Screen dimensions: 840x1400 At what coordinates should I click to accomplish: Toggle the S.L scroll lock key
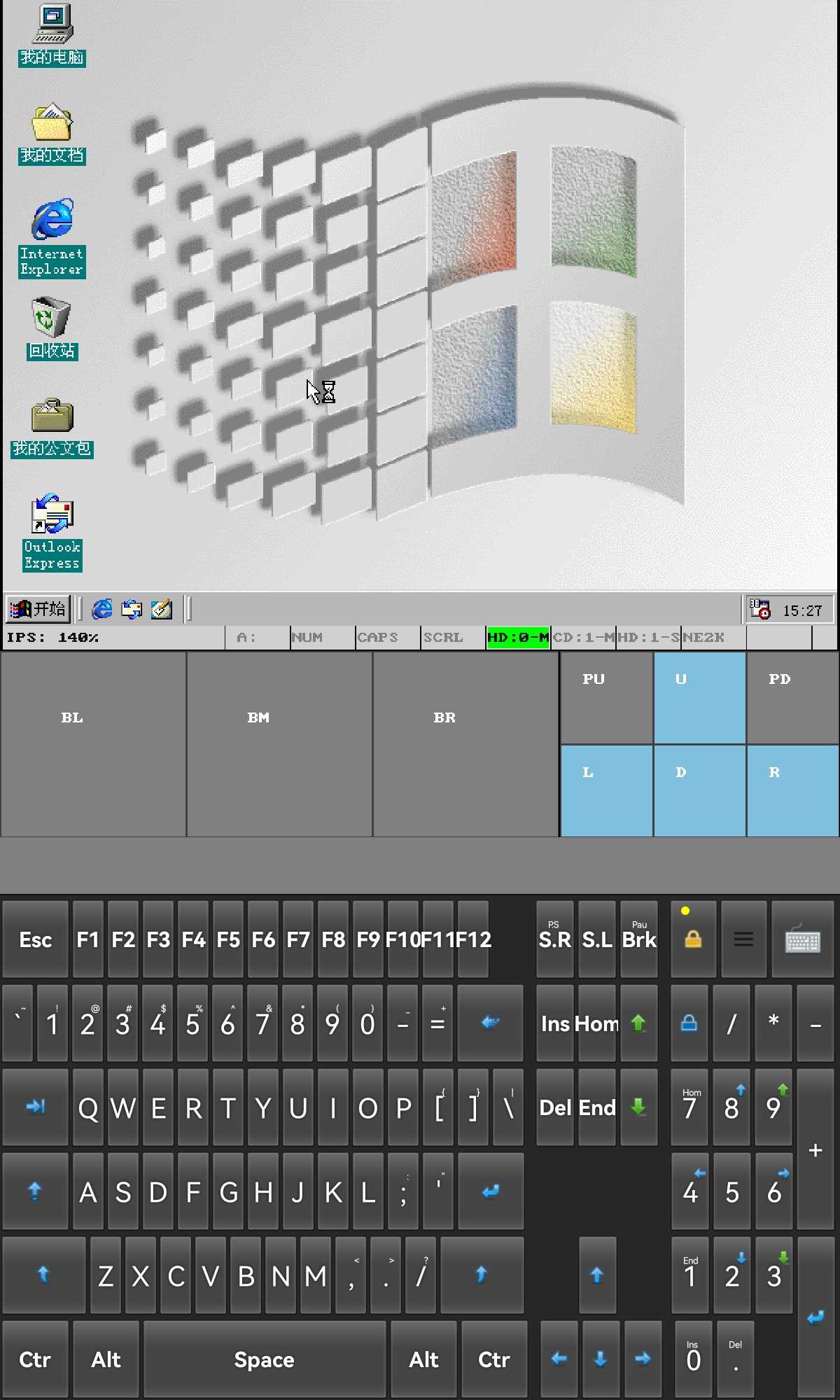click(x=597, y=939)
